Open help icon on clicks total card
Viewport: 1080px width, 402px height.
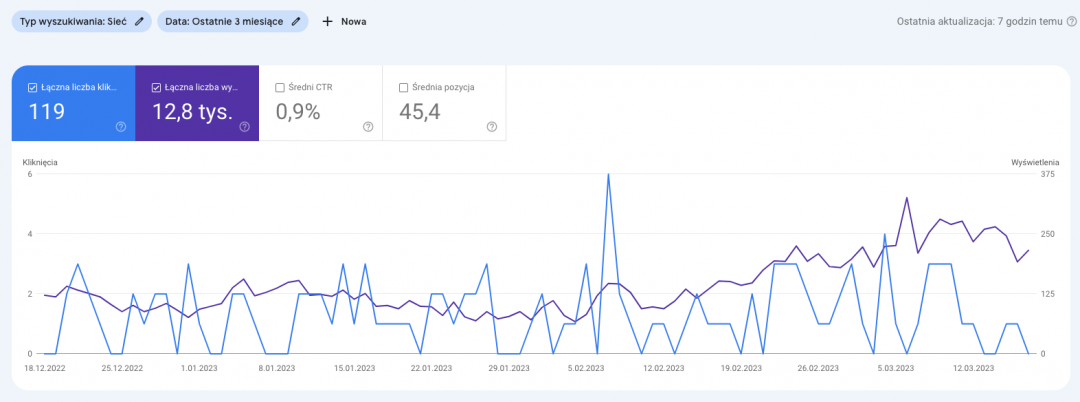121,127
